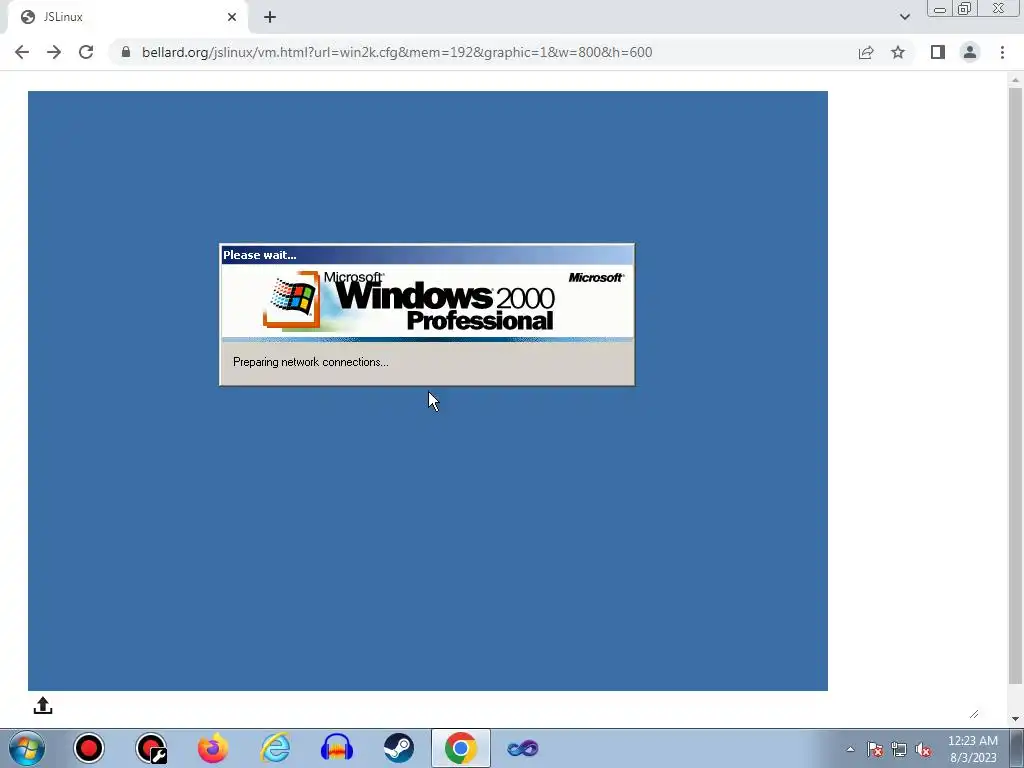Image resolution: width=1024 pixels, height=768 pixels.
Task: Click the browser back arrow
Action: click(x=22, y=52)
